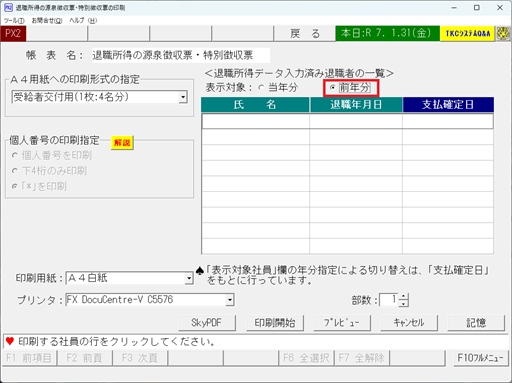
Task: Click the F10フルメニュー button
Action: 480,358
